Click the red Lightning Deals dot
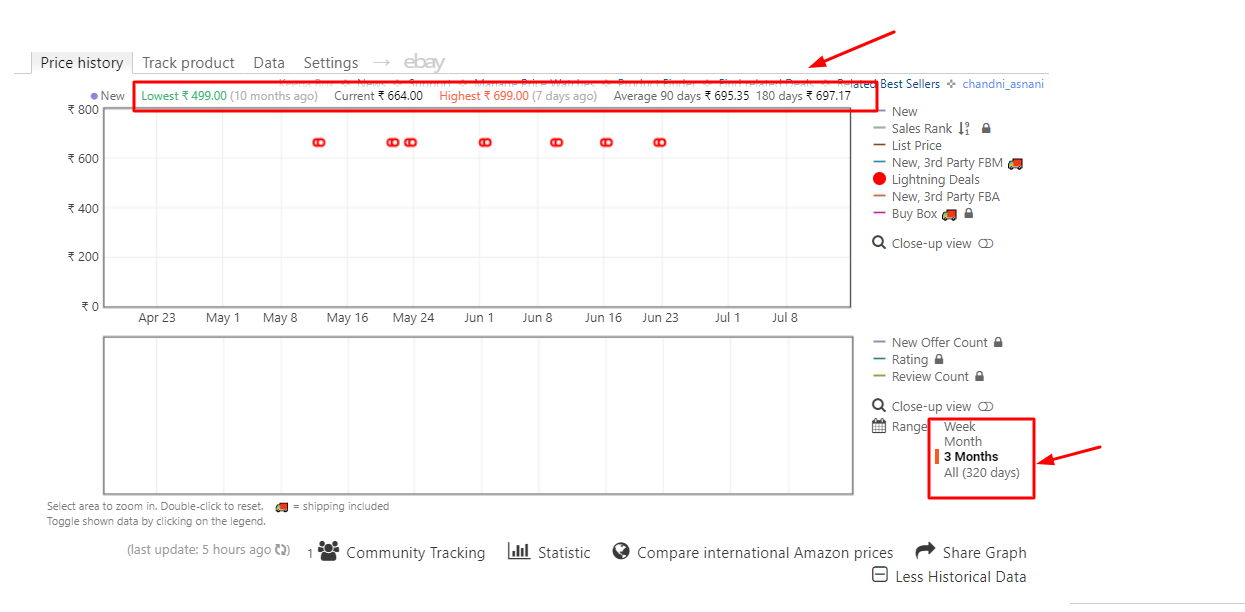 (880, 180)
